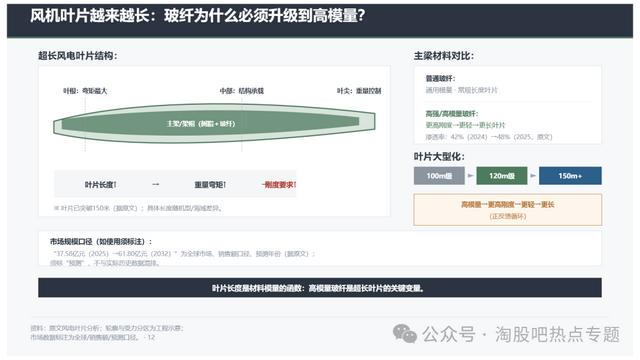
Task: Click the red 刚度要求 text
Action: click(279, 185)
